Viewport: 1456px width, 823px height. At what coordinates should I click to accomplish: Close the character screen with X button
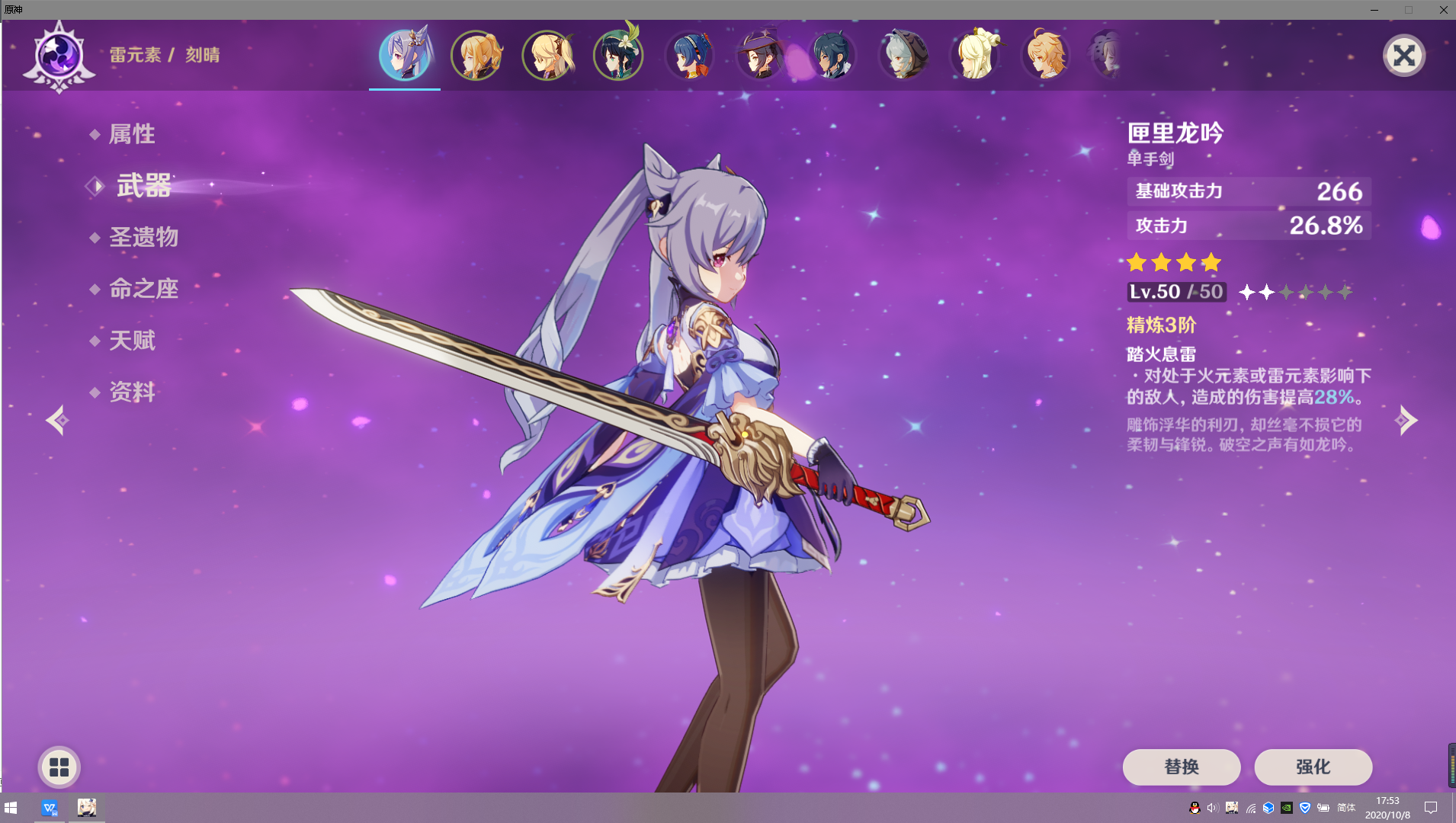1403,56
